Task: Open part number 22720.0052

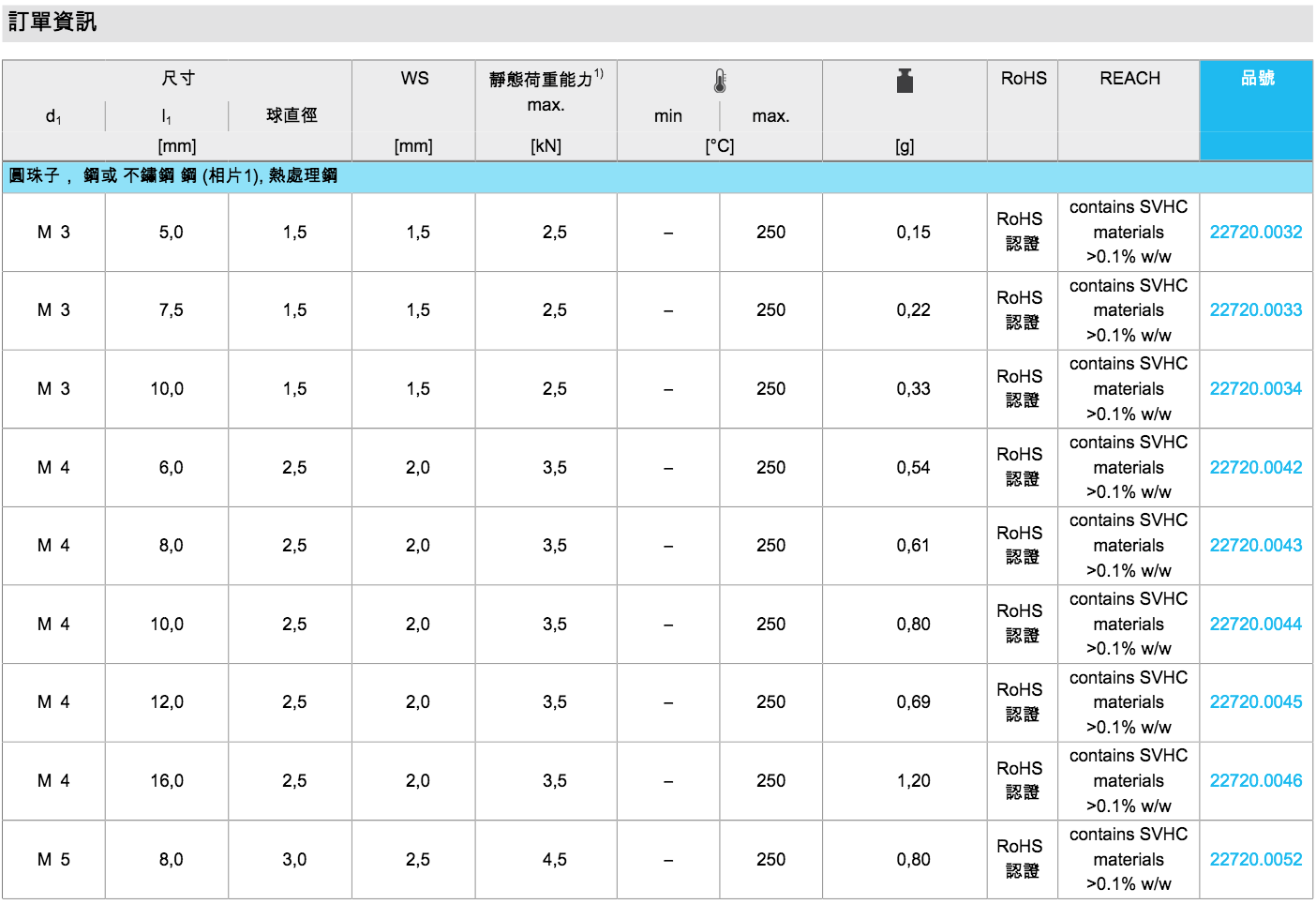Action: [1255, 860]
